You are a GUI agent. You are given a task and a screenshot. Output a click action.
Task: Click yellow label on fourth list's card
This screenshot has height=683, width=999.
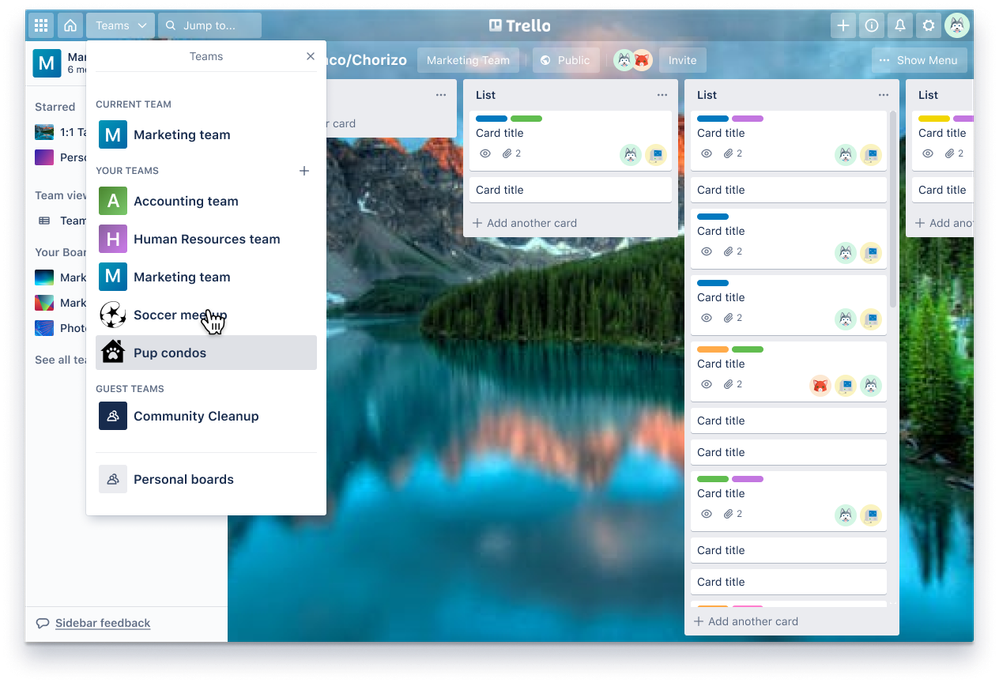933,119
